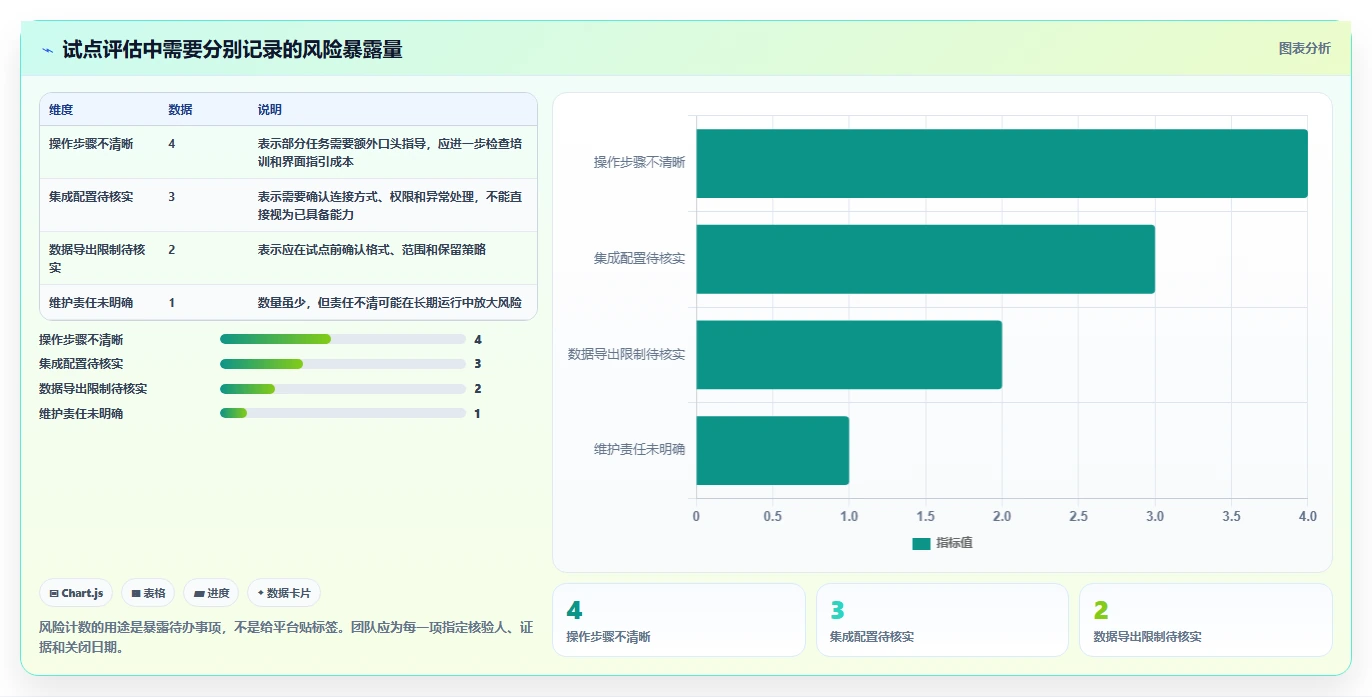Click the 操作步骤不清晰 progress bar

pyautogui.click(x=343, y=339)
